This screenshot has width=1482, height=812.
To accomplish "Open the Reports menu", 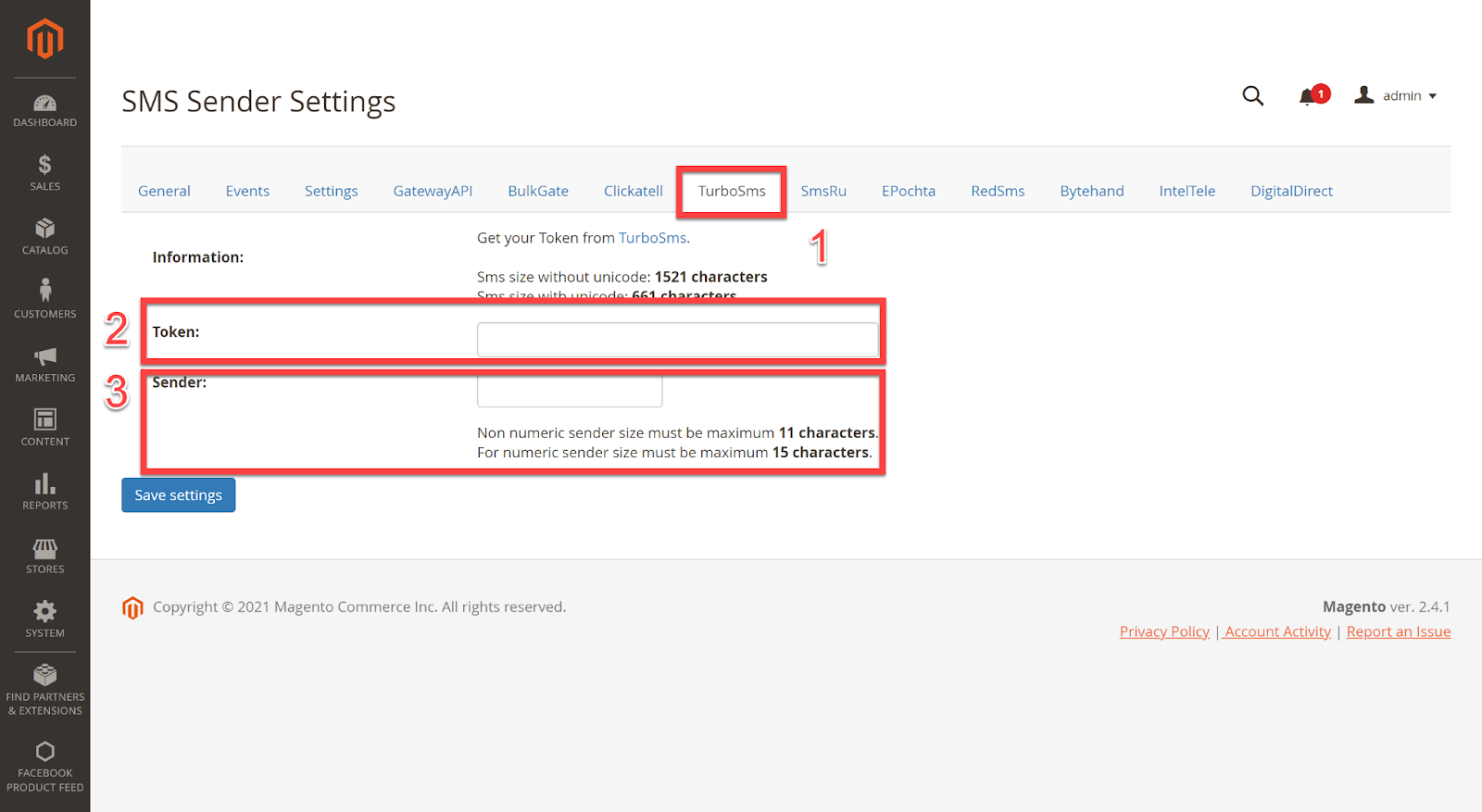I will click(x=44, y=493).
